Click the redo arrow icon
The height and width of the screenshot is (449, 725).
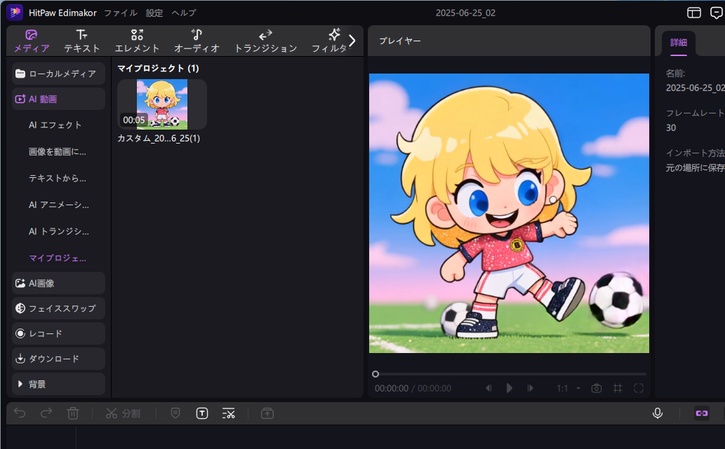click(x=46, y=413)
